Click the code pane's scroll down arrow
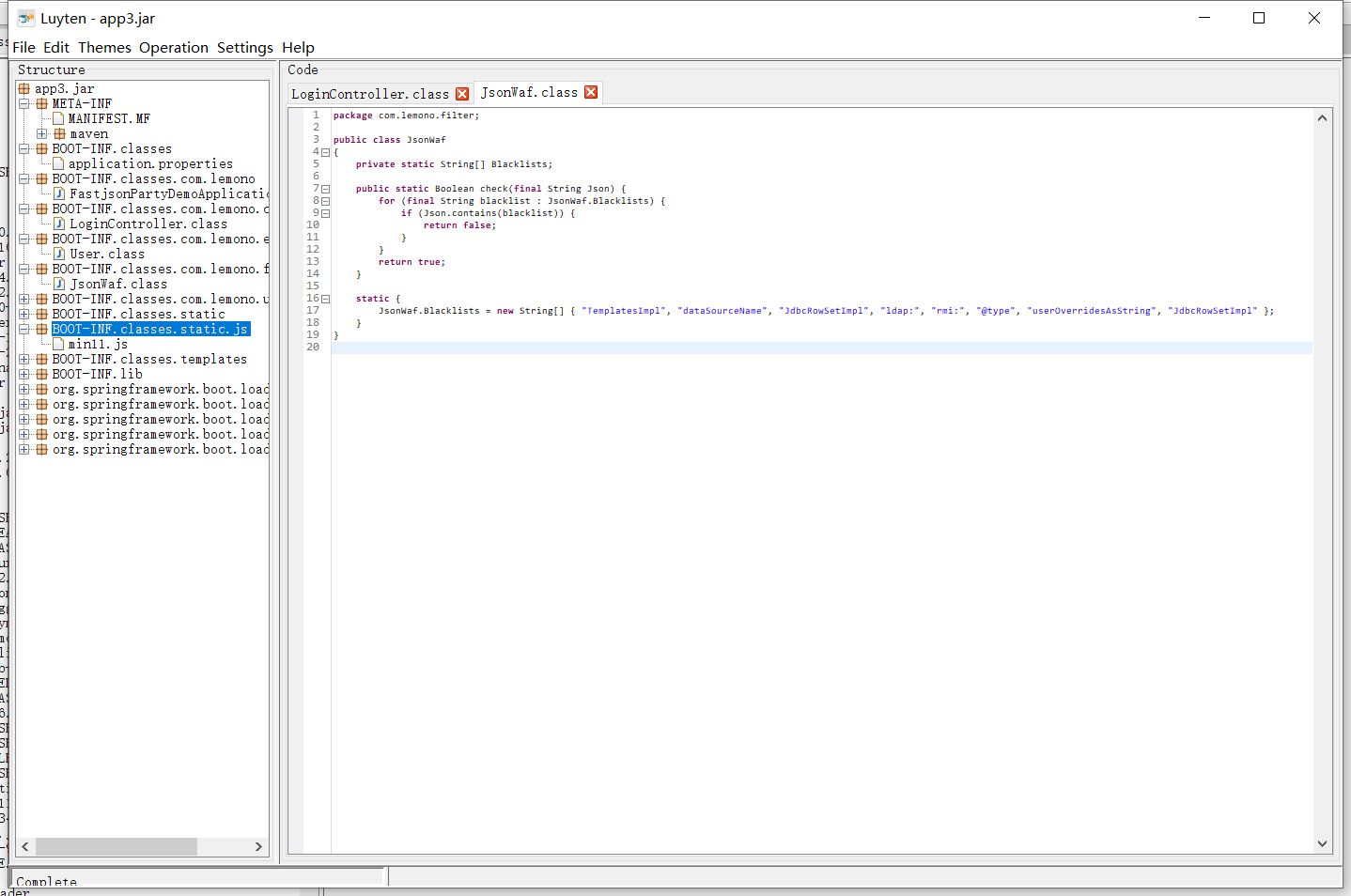Screen dimensions: 1351x896 [x=1322, y=843]
